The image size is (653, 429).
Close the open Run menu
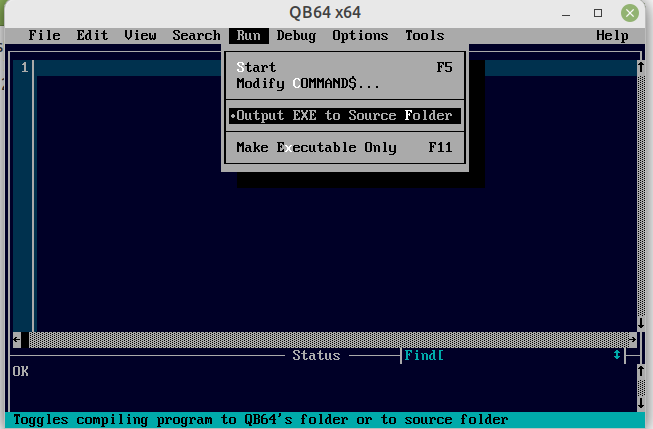pos(249,36)
